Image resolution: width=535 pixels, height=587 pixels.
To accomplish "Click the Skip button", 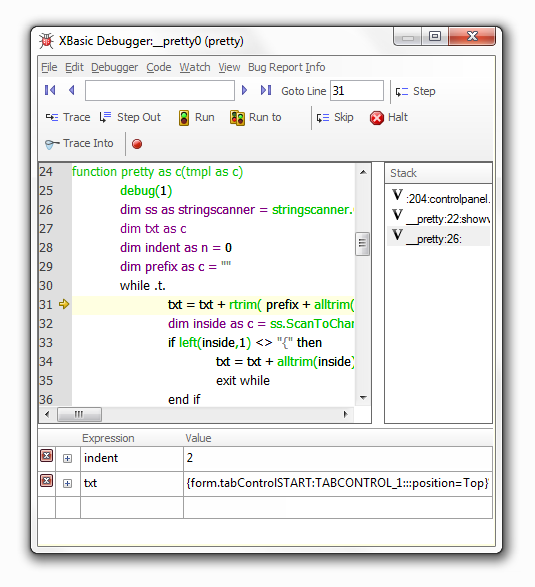I will (x=335, y=118).
